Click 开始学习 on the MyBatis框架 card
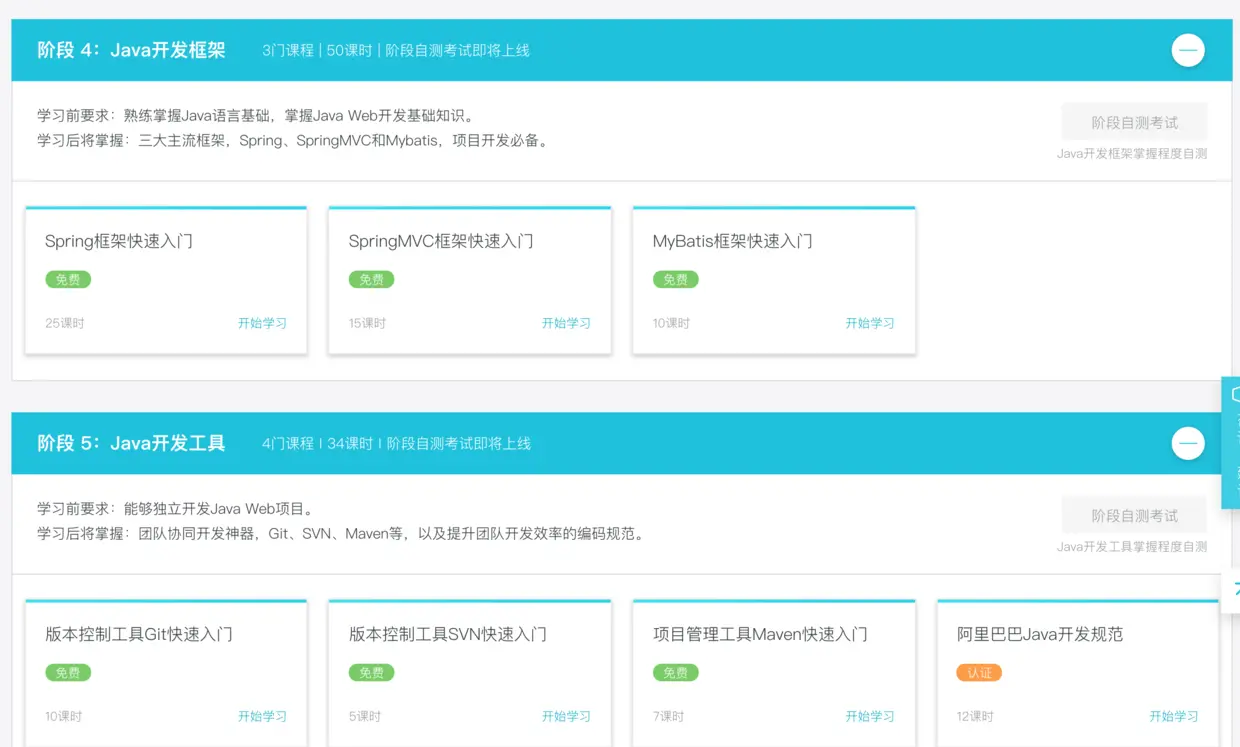This screenshot has width=1240, height=747. coord(870,323)
